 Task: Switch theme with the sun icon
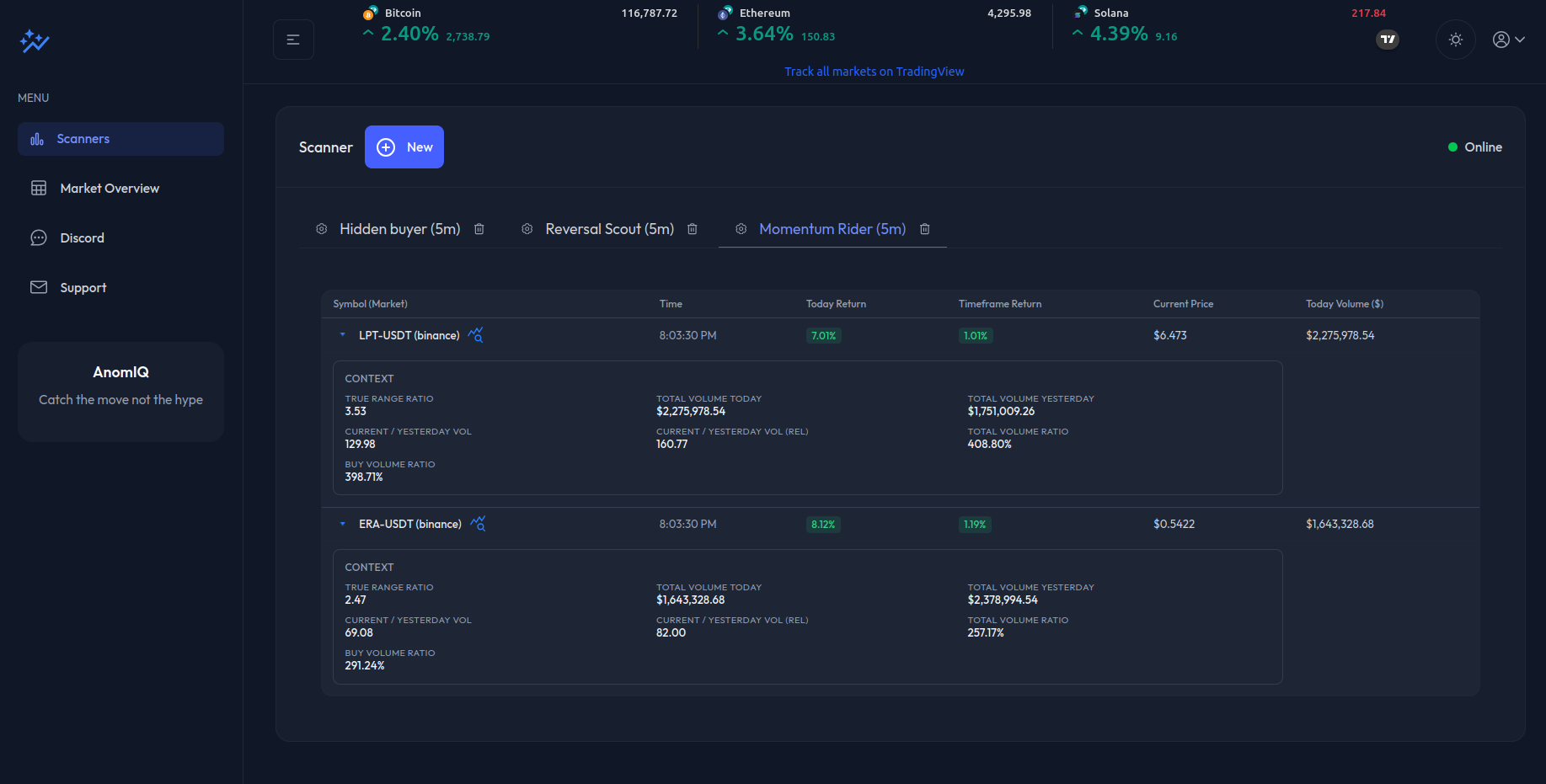pos(1455,40)
